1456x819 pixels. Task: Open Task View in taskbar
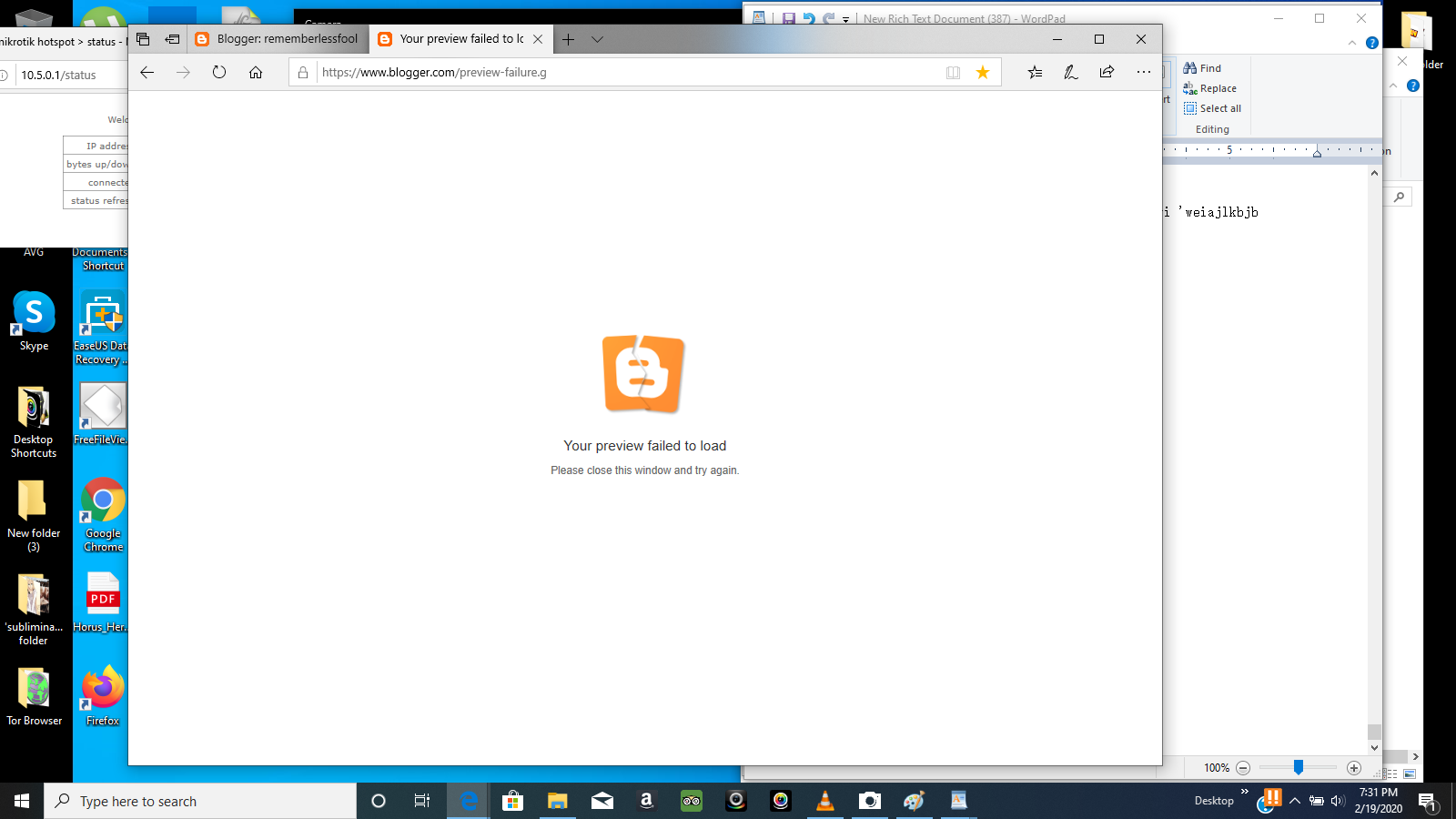422,801
